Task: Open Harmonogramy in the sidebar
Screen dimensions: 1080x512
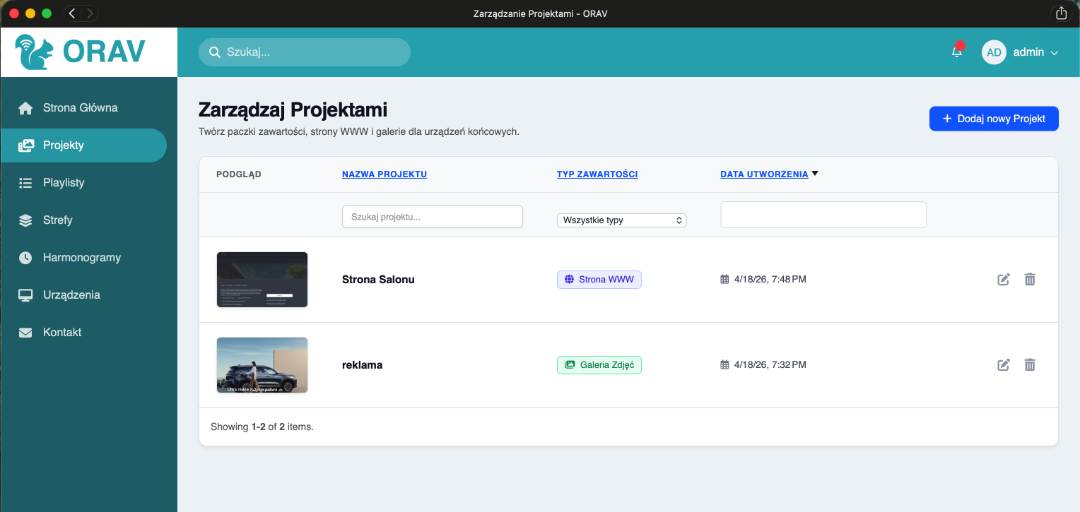Action: (x=83, y=258)
